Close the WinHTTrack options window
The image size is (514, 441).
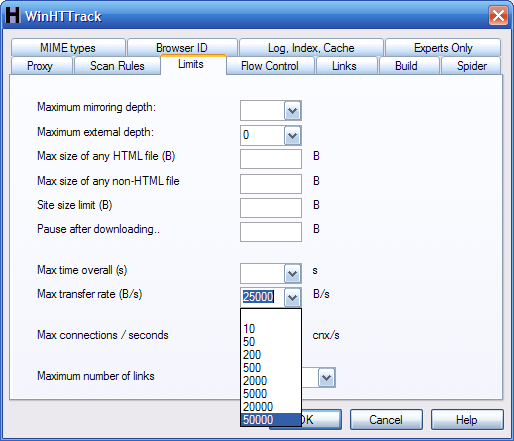point(498,15)
